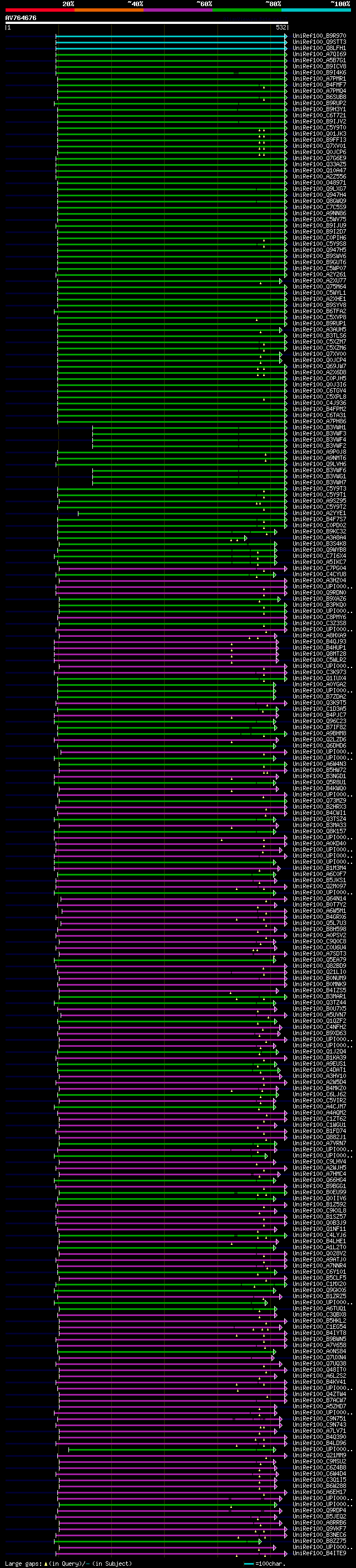Viewport: 356px width, 1568px height.
Task: Select hit label UniRef100_B4FMF7
Action: click(319, 85)
